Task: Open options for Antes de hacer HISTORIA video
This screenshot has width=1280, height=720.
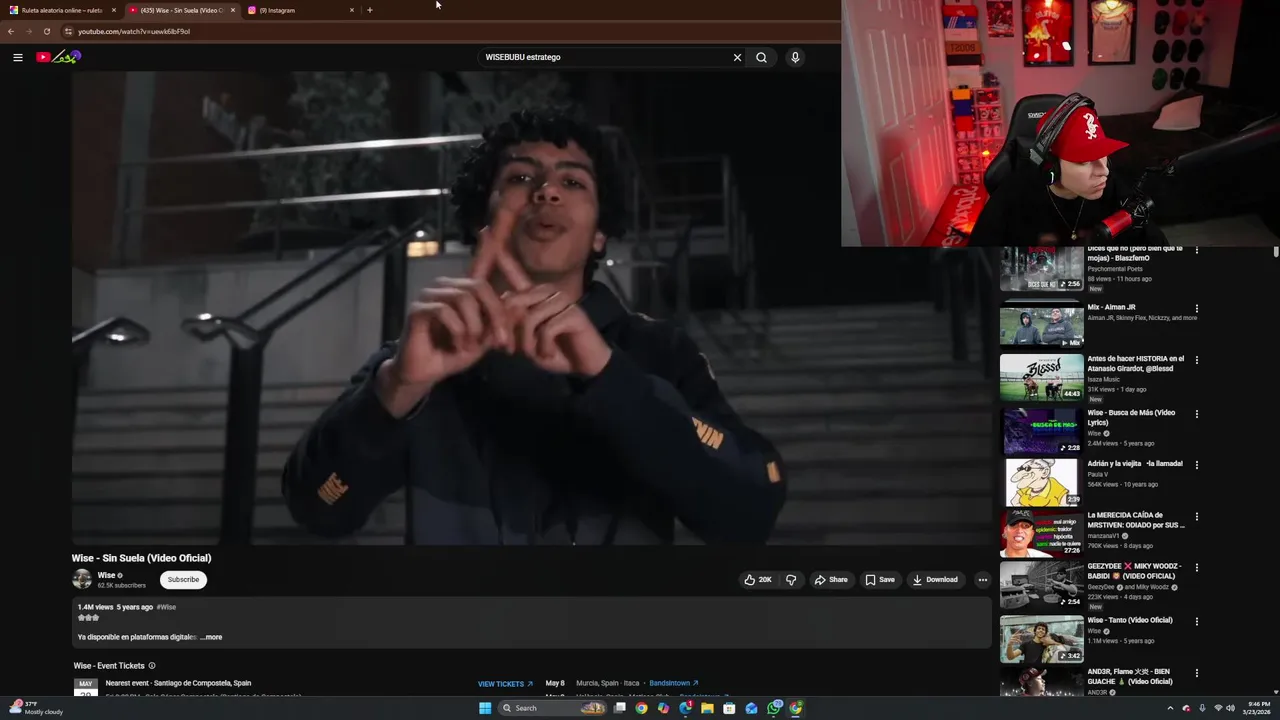Action: coord(1196,360)
